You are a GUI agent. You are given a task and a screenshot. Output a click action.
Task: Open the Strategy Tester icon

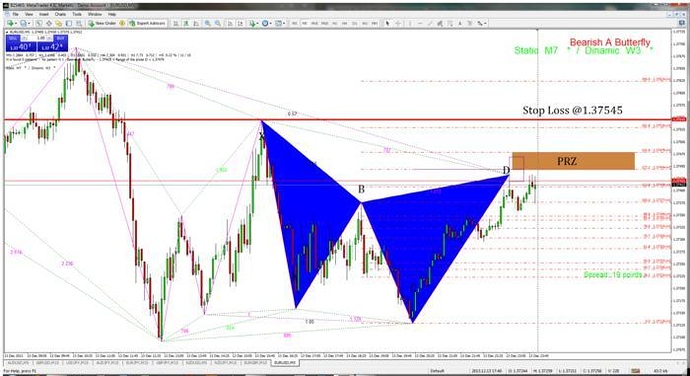click(x=79, y=23)
